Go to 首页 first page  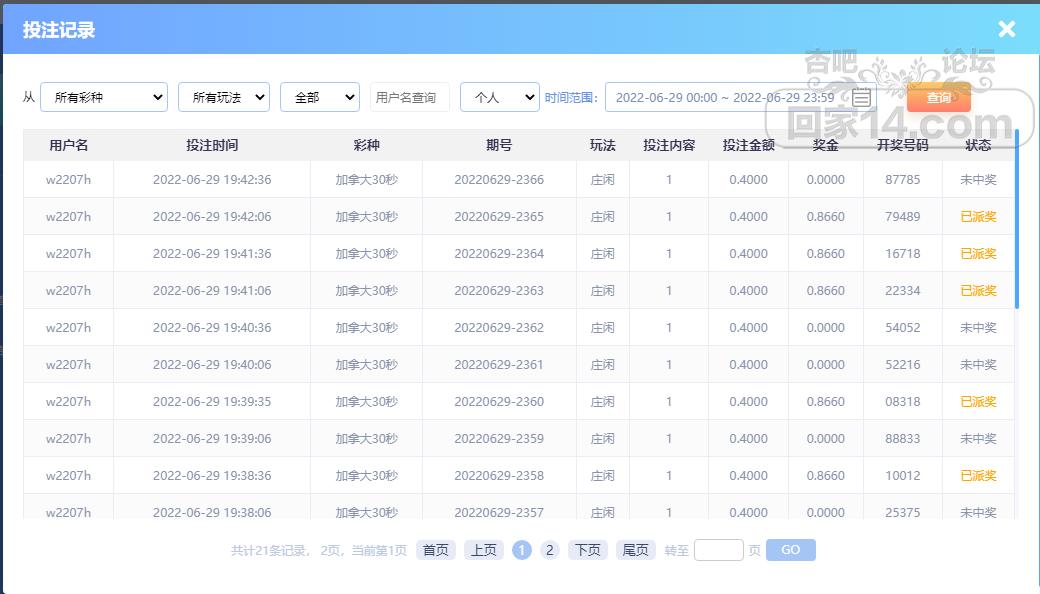tap(436, 550)
